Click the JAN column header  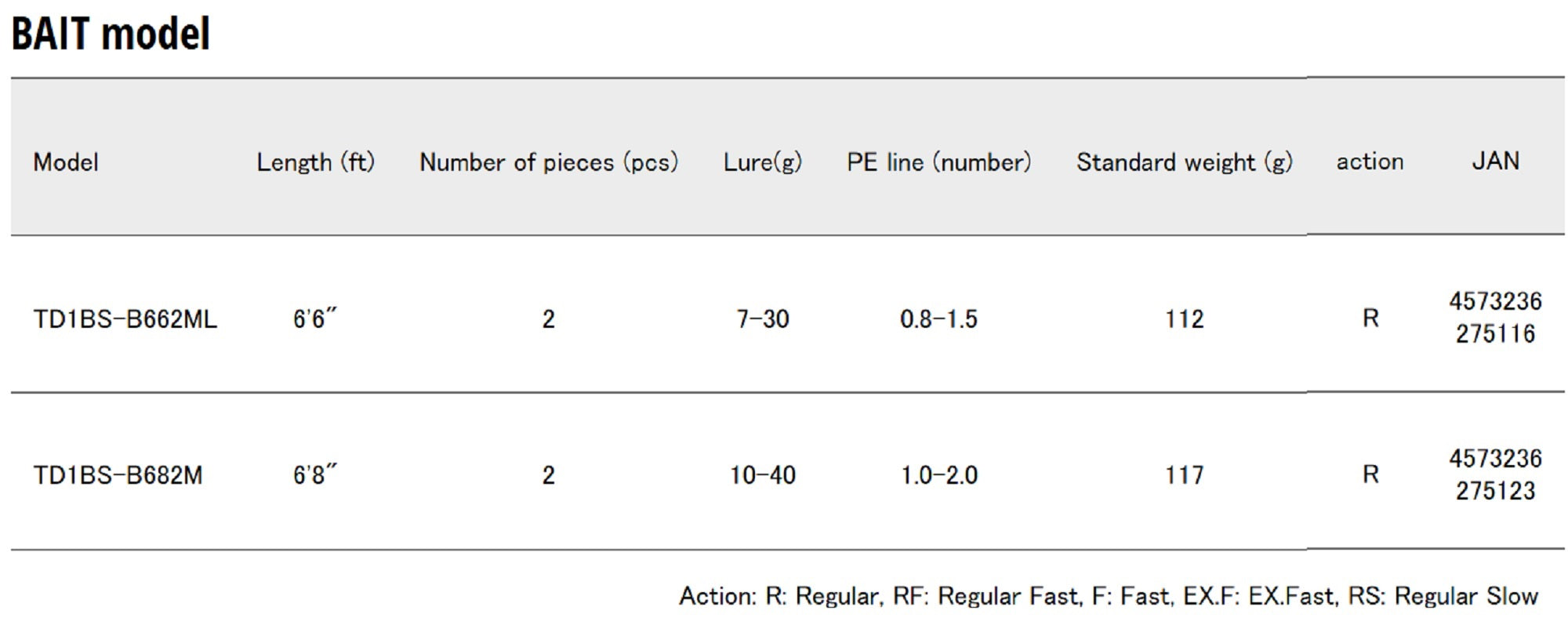[x=1495, y=161]
